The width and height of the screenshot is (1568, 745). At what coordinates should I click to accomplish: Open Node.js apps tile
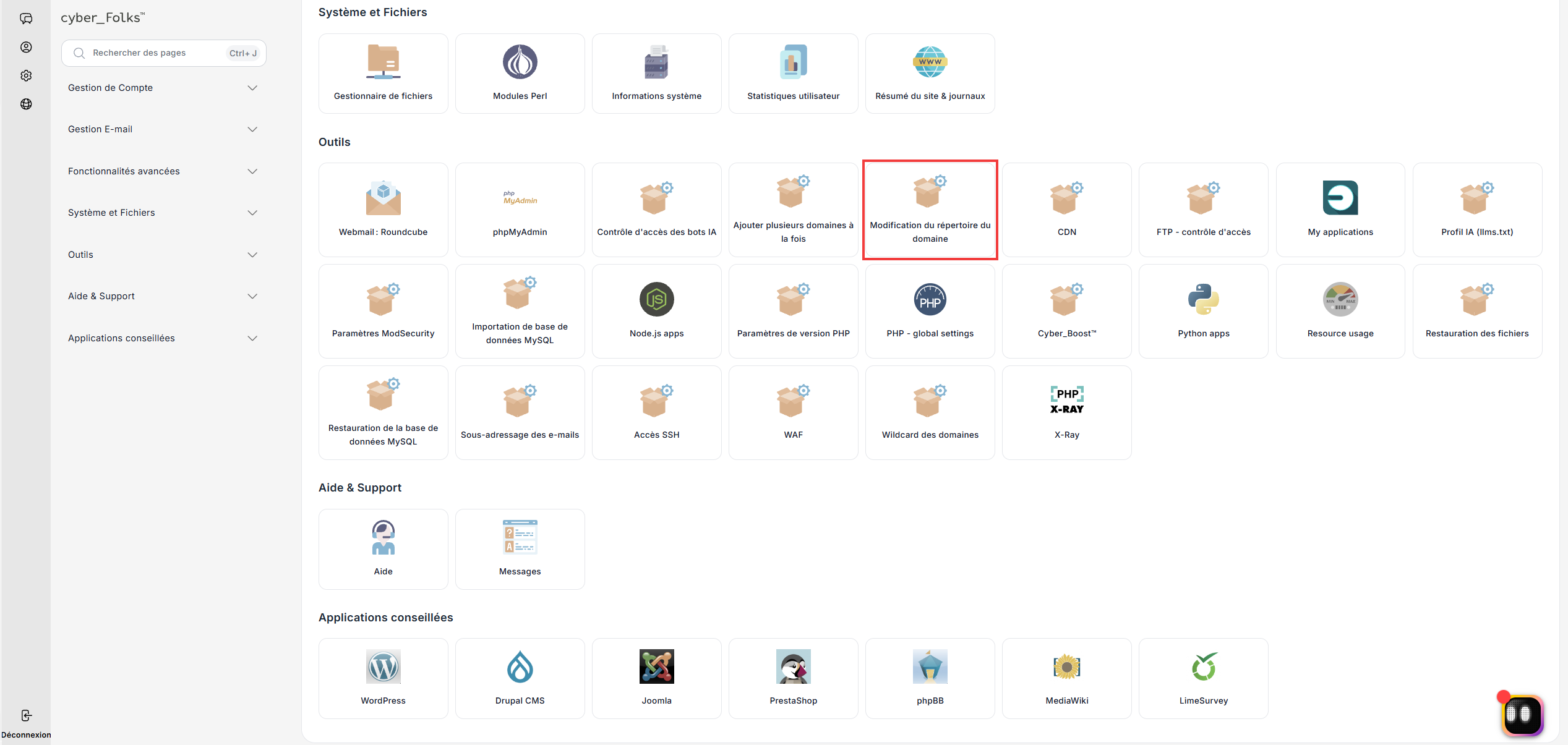pos(656,311)
